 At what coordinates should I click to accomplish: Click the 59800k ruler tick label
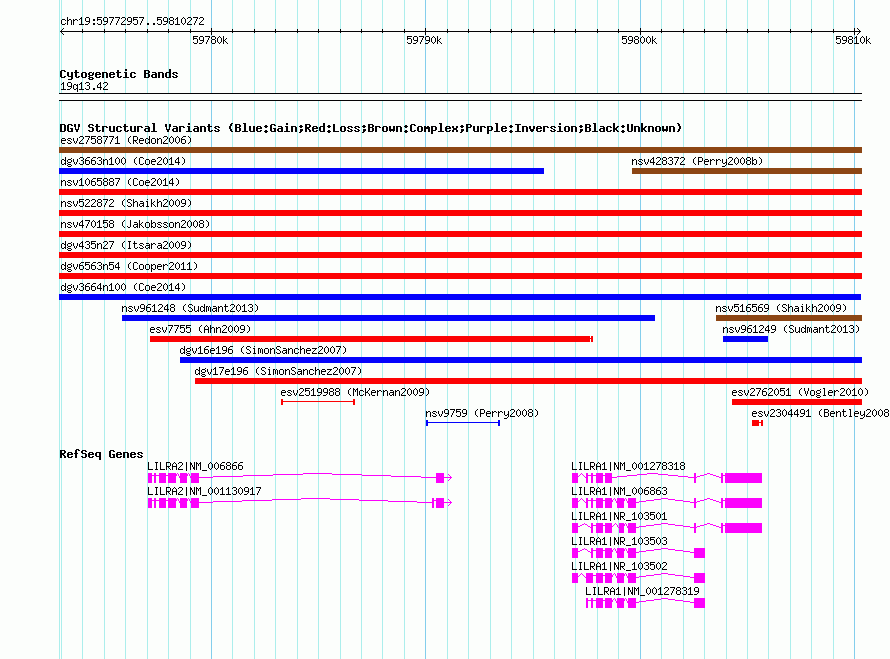(x=639, y=40)
